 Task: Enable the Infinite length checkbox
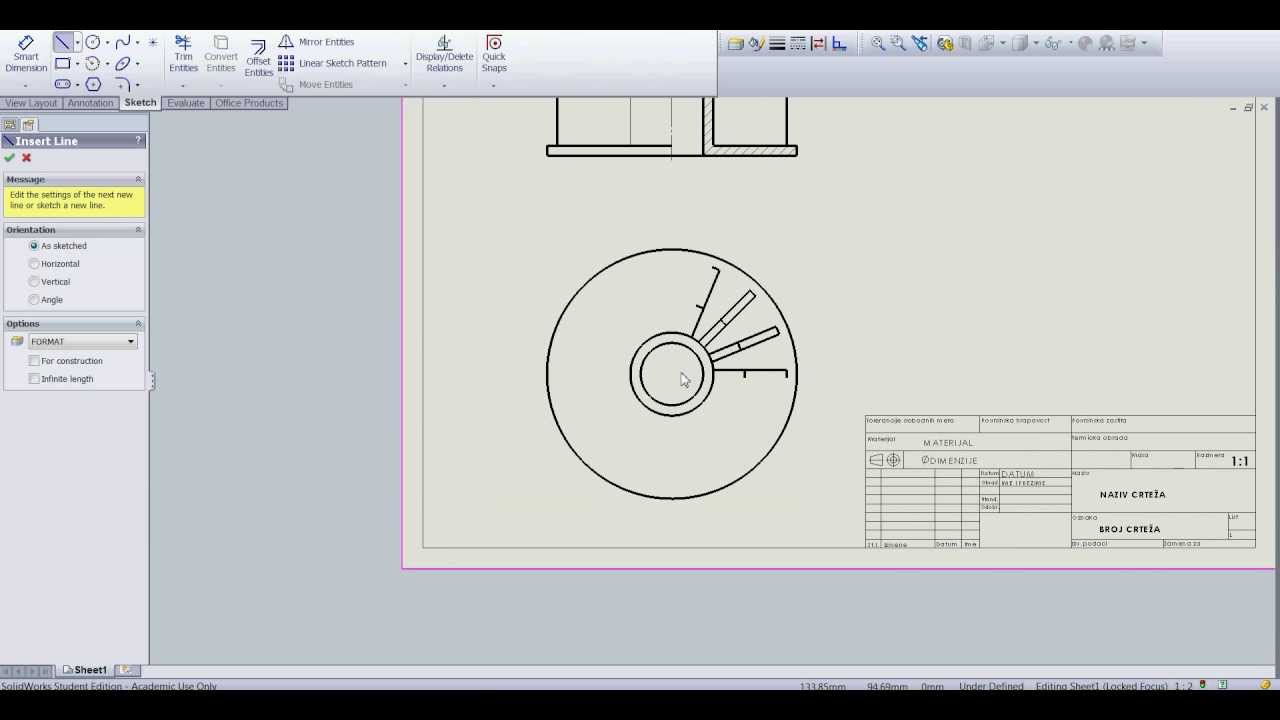pos(35,379)
